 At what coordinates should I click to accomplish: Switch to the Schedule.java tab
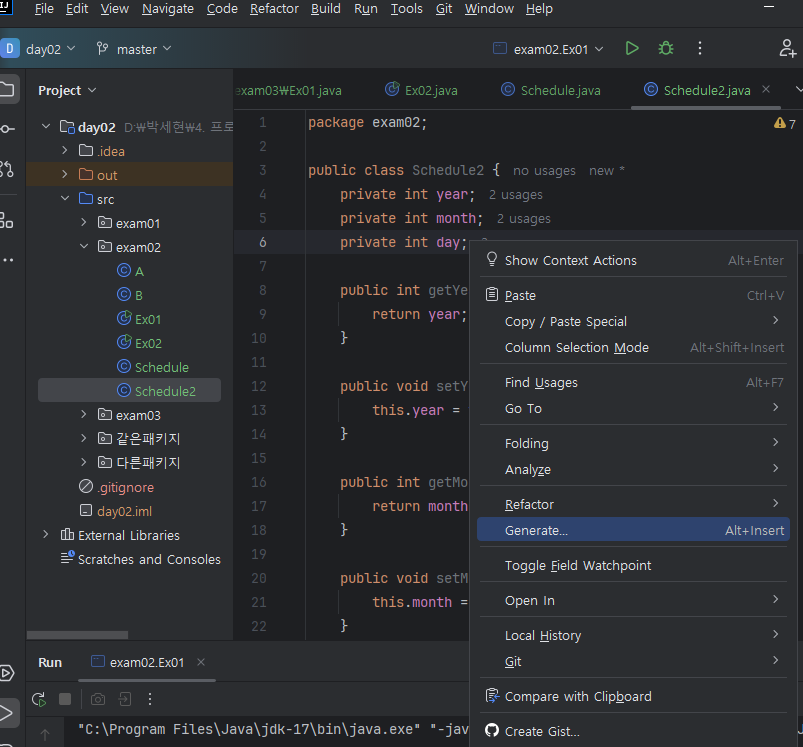551,90
